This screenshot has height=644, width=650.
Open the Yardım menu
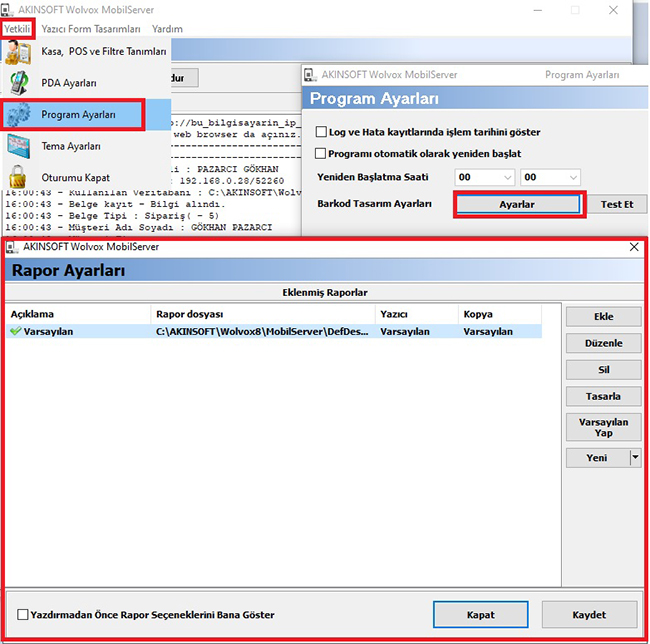click(167, 29)
